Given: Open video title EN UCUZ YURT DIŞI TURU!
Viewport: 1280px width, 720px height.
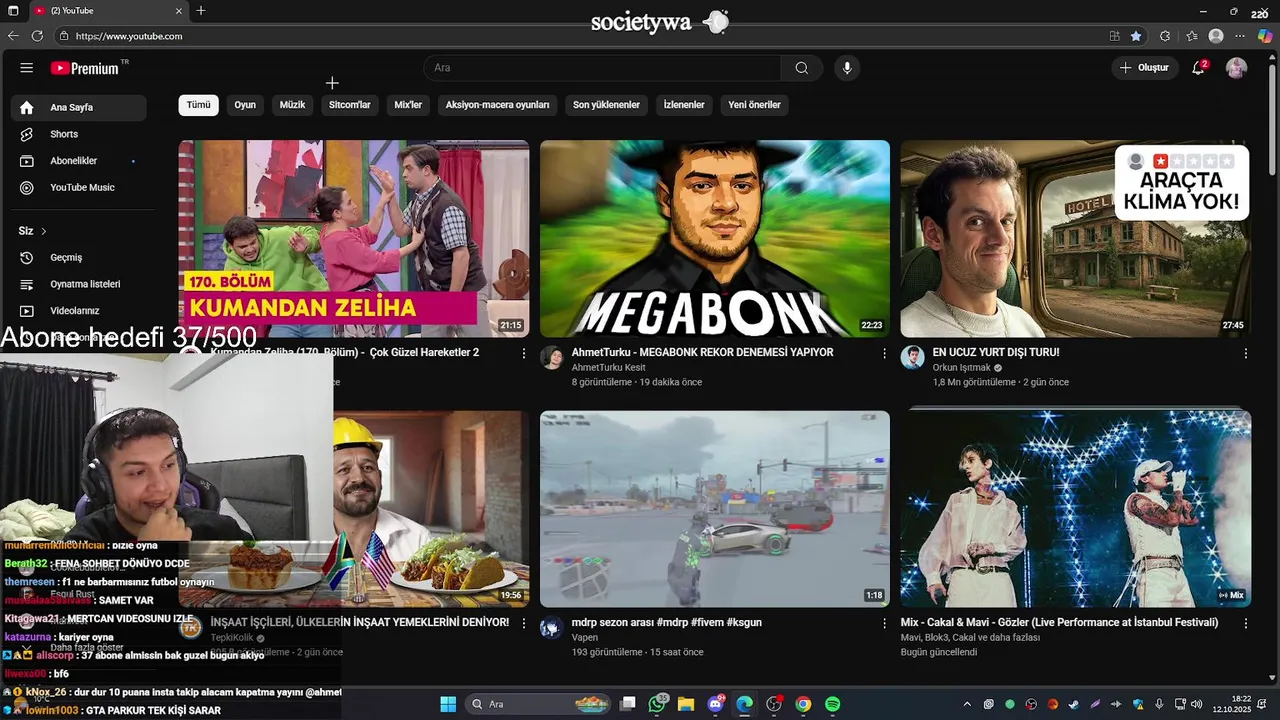Looking at the screenshot, I should click(x=996, y=353).
